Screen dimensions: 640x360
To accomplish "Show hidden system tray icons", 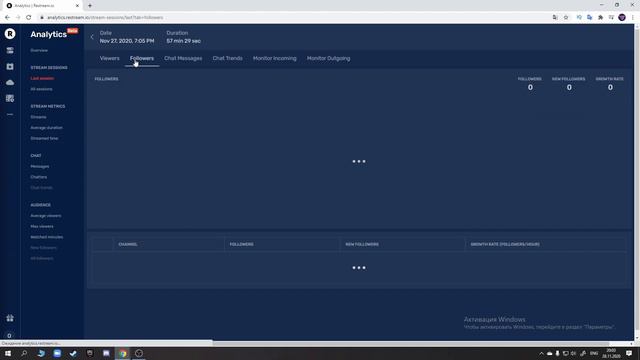I will pyautogui.click(x=542, y=353).
